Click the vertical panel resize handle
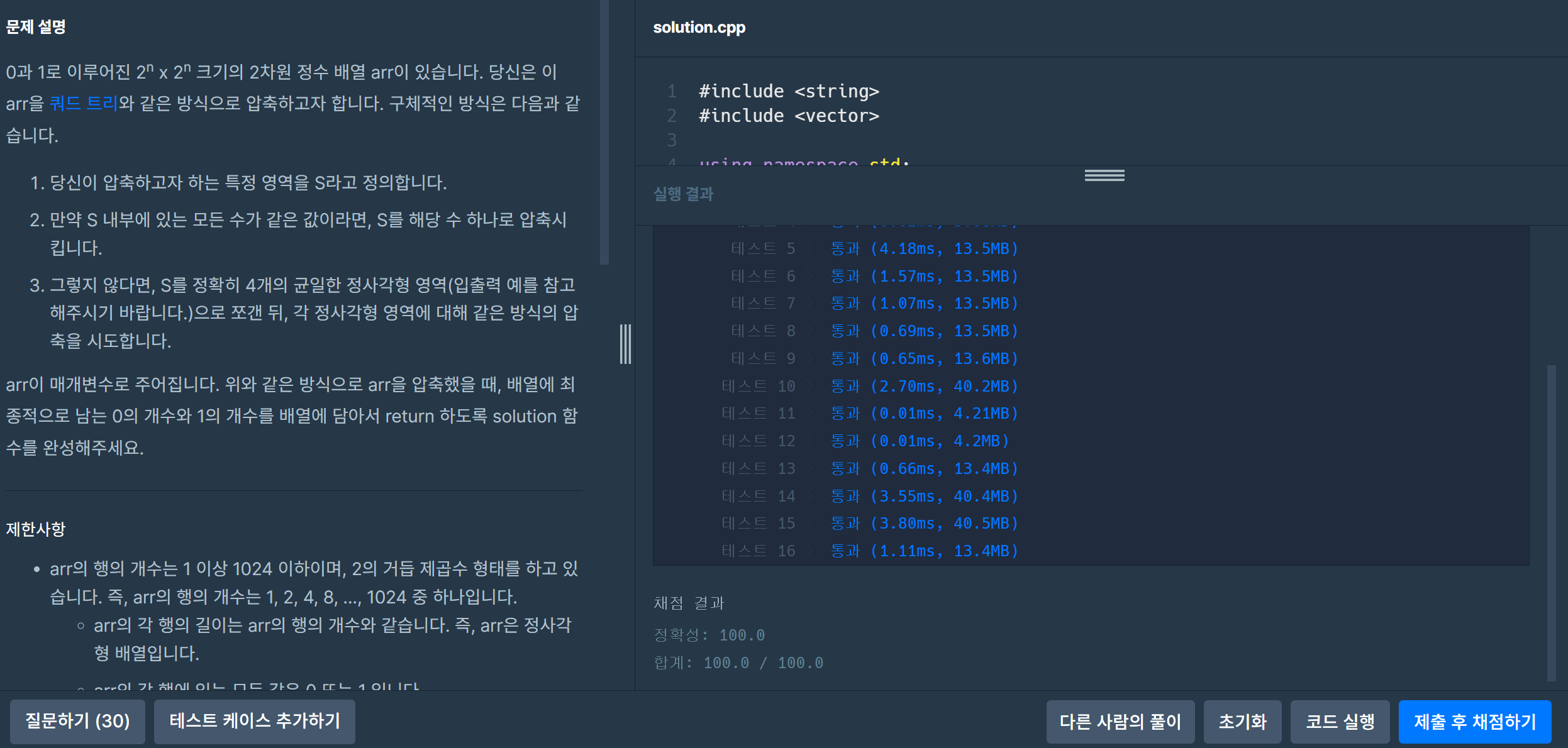Screen dimensions: 1568x748 pyautogui.click(x=625, y=344)
